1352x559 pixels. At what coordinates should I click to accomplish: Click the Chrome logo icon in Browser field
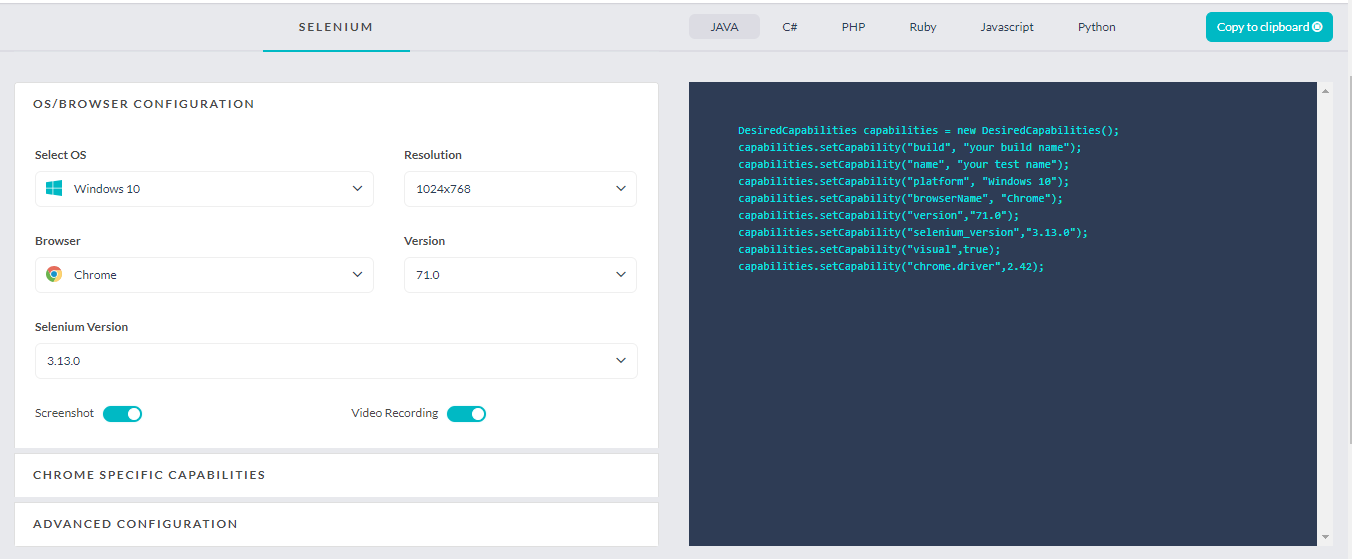pos(54,274)
